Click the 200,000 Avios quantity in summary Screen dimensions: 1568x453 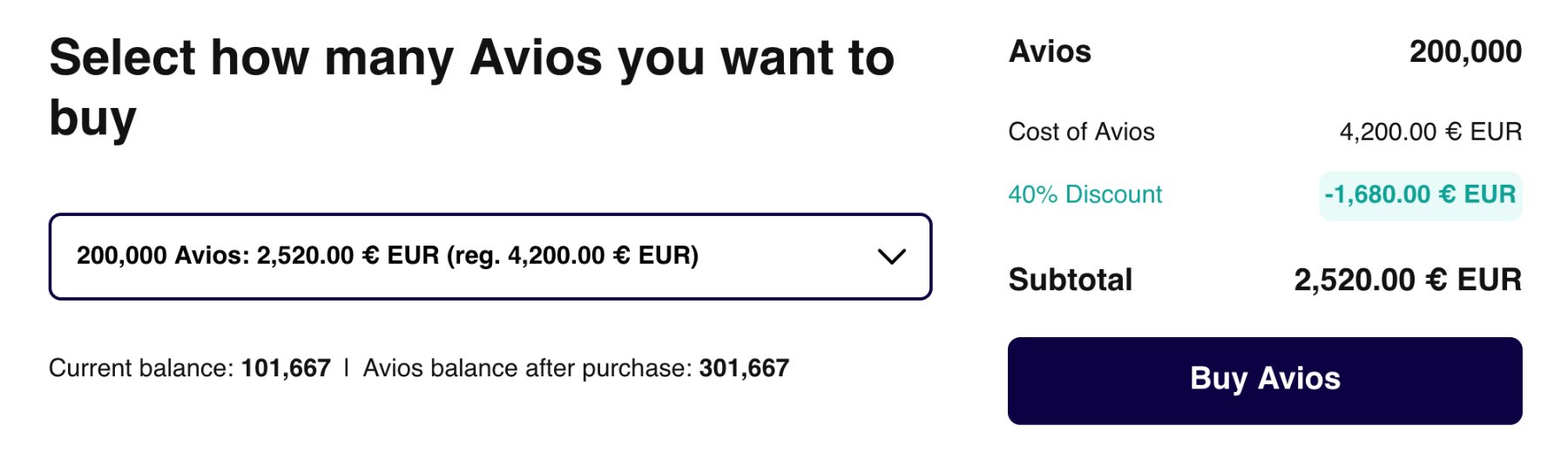pyautogui.click(x=1465, y=52)
